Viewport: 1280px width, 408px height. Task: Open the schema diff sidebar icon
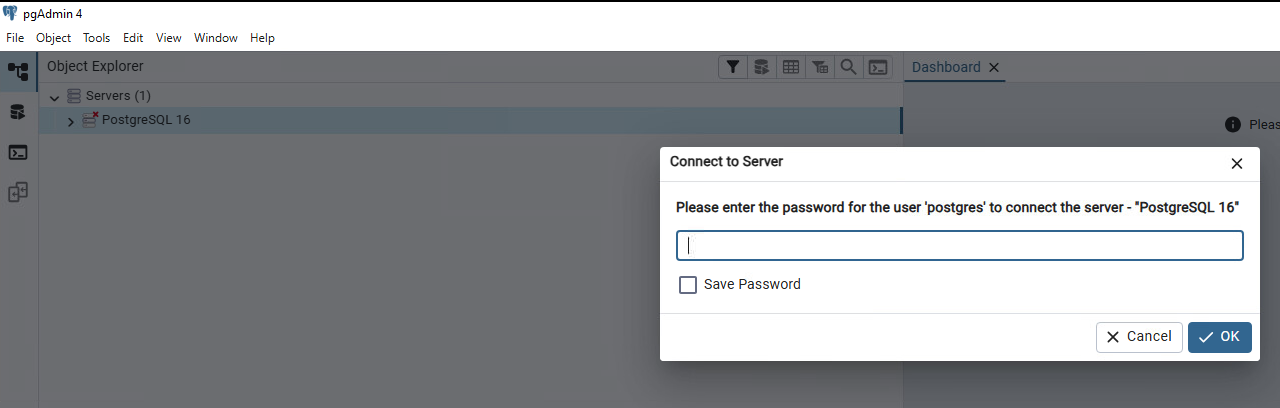point(18,192)
